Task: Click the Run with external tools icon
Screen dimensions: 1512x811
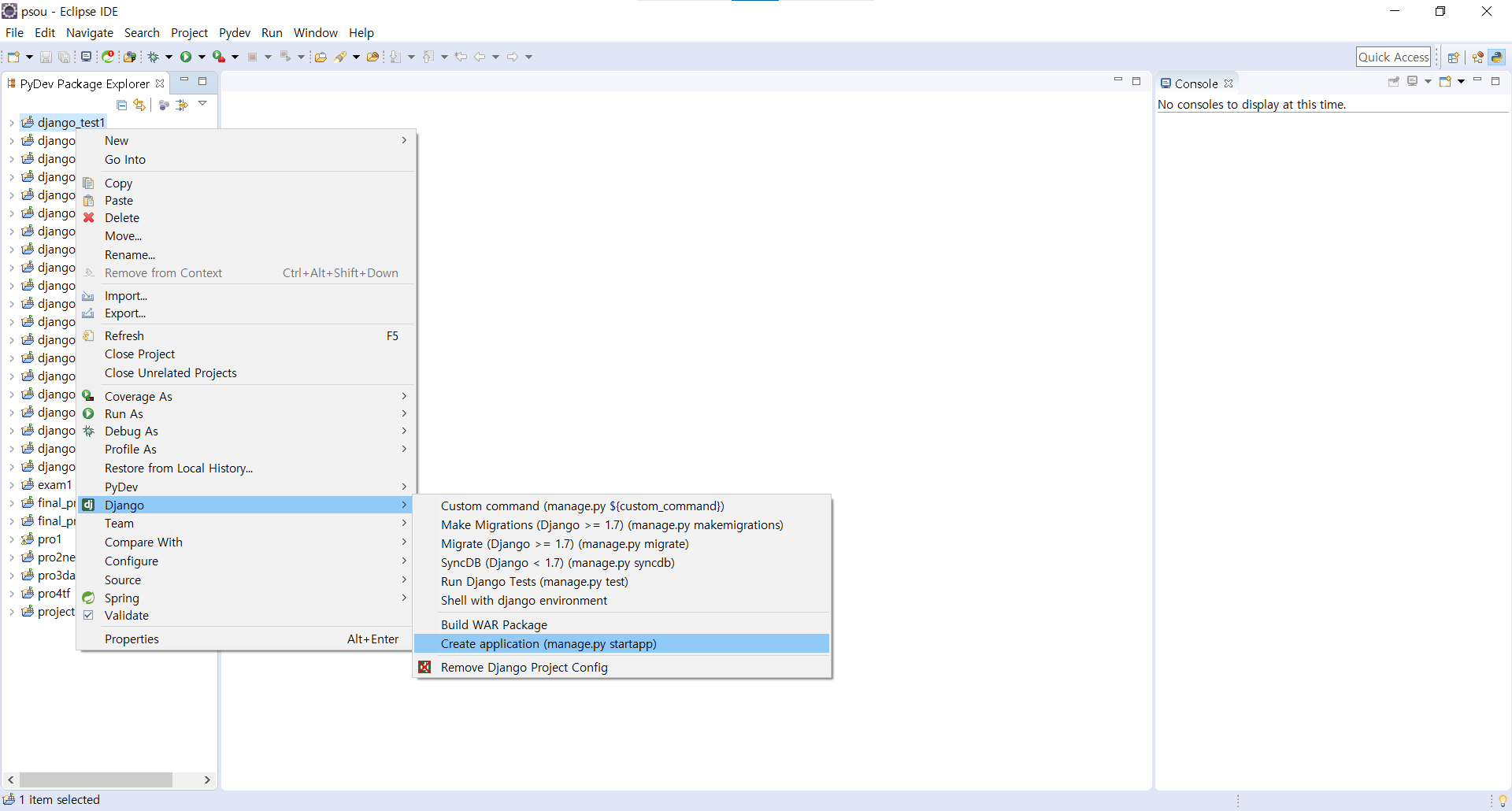Action: click(x=219, y=57)
